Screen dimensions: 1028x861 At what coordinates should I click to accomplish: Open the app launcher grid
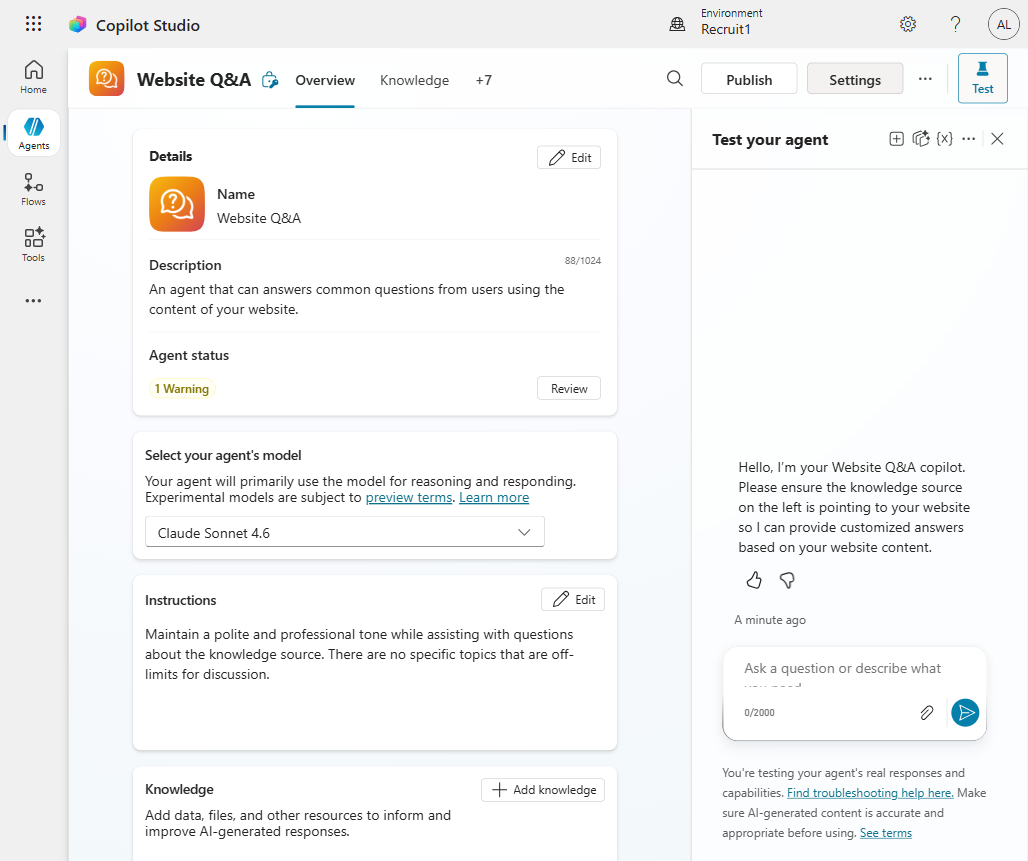(33, 24)
